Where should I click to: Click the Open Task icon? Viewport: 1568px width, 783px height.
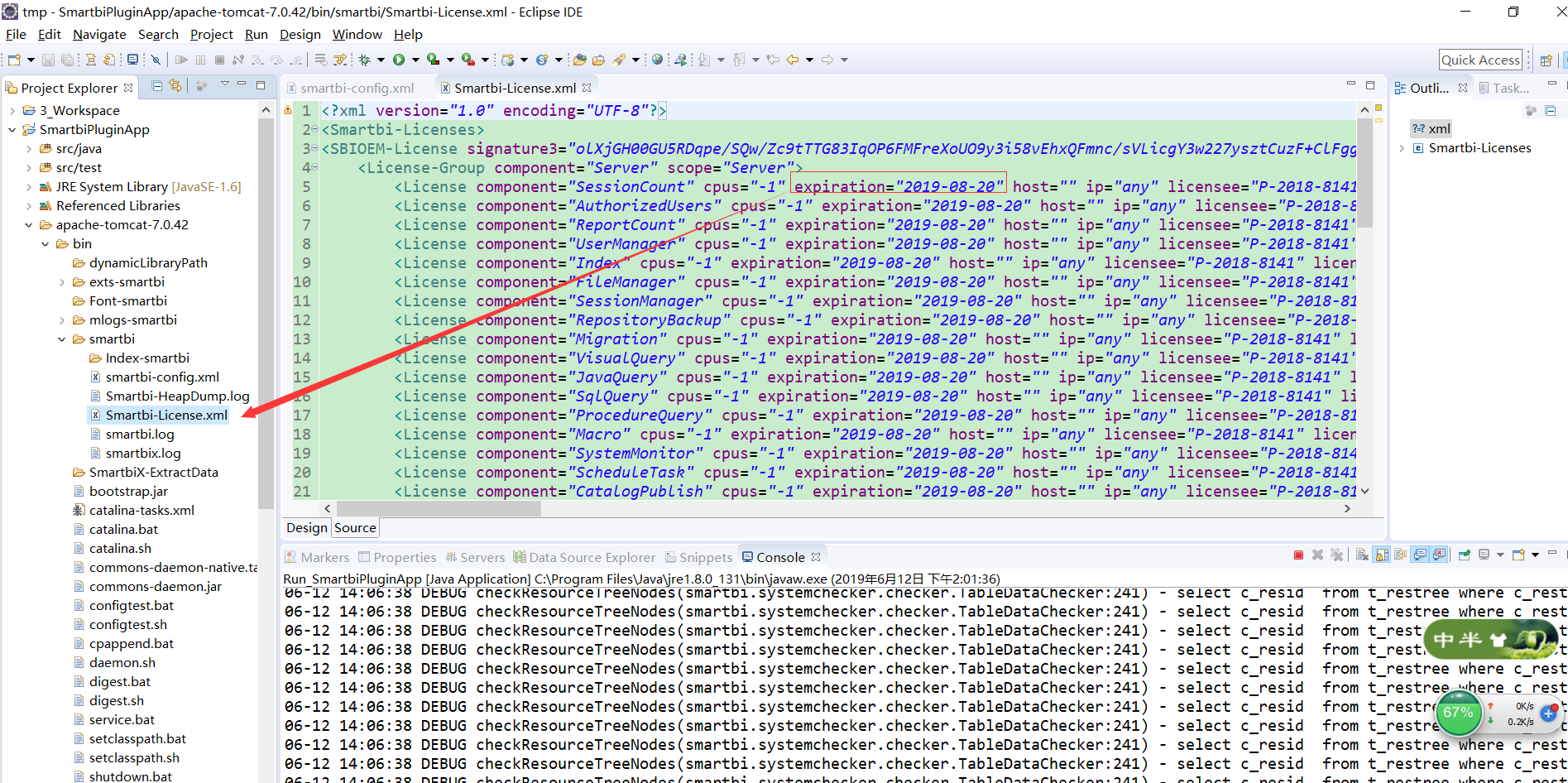click(598, 60)
